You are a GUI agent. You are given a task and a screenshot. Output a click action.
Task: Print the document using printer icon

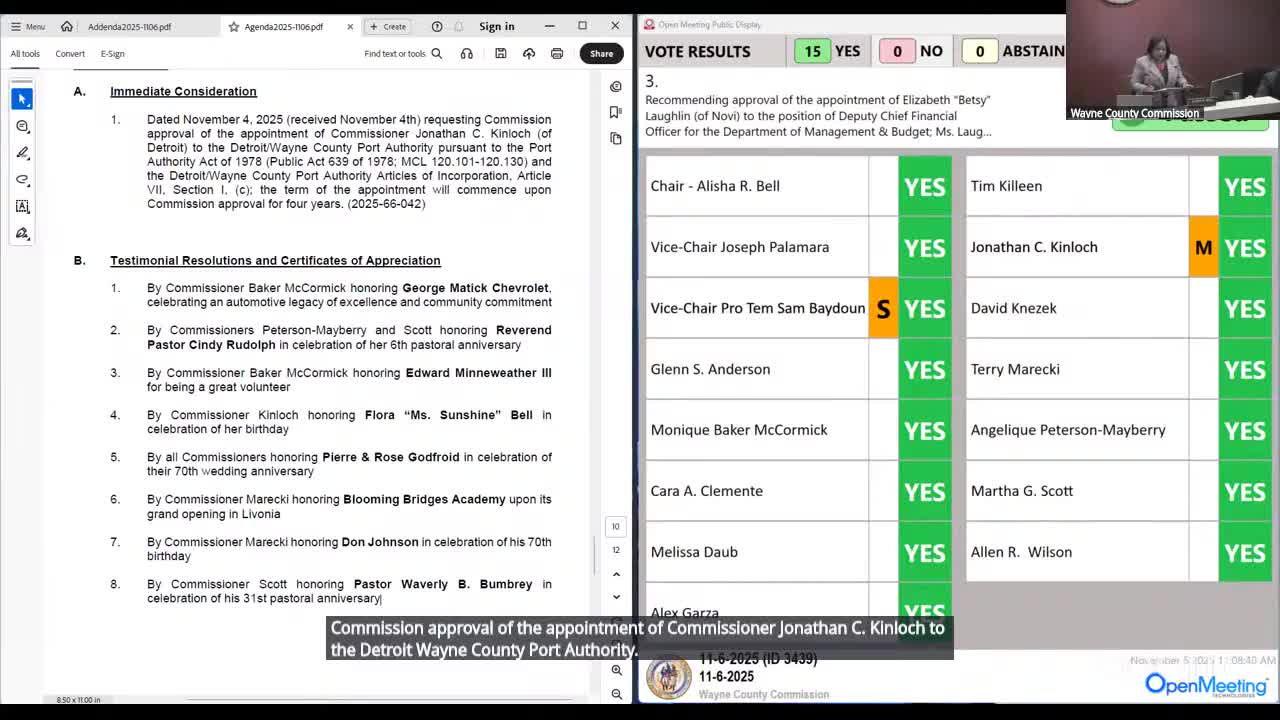pyautogui.click(x=557, y=53)
